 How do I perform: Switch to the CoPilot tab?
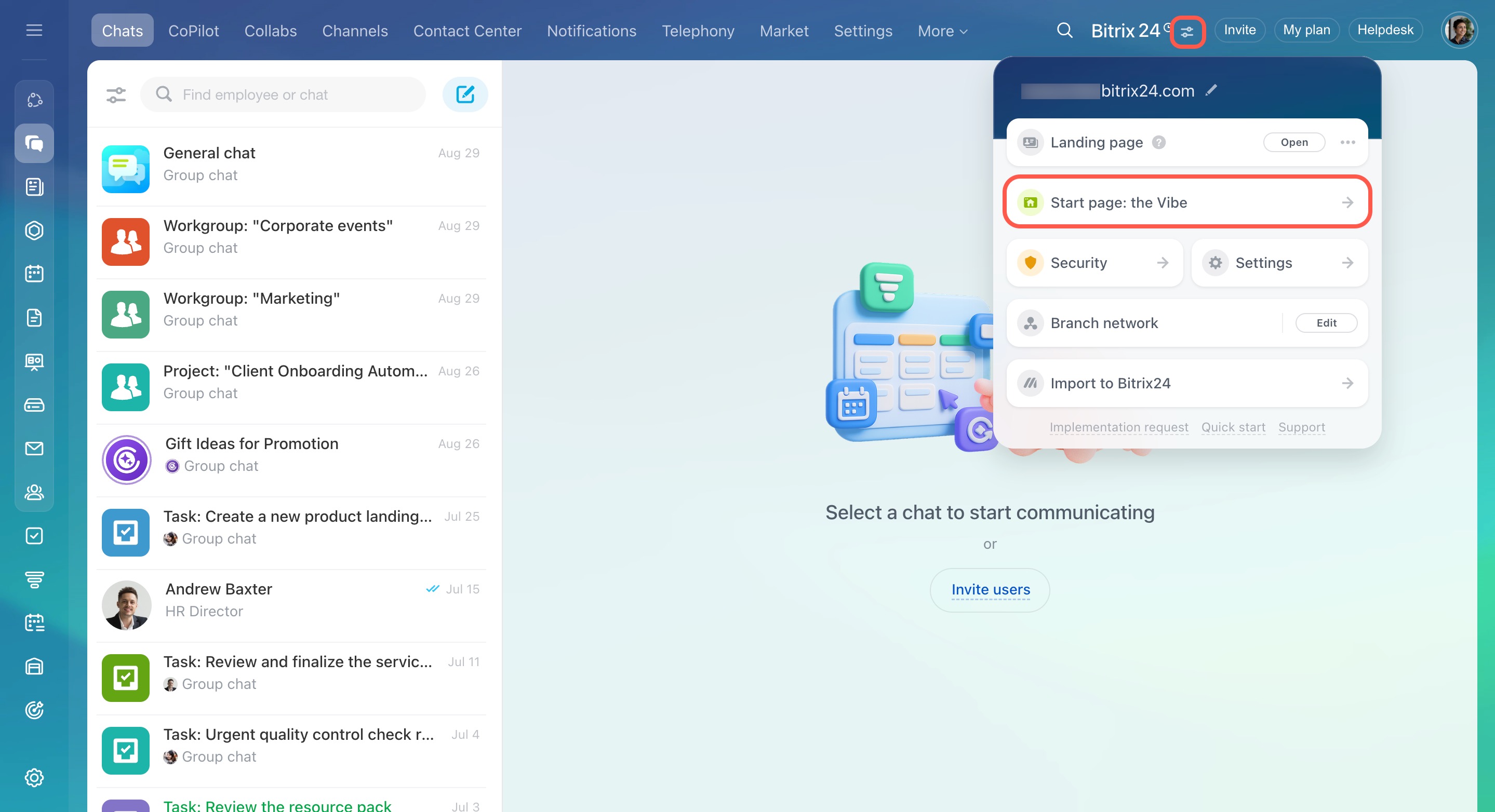[193, 31]
